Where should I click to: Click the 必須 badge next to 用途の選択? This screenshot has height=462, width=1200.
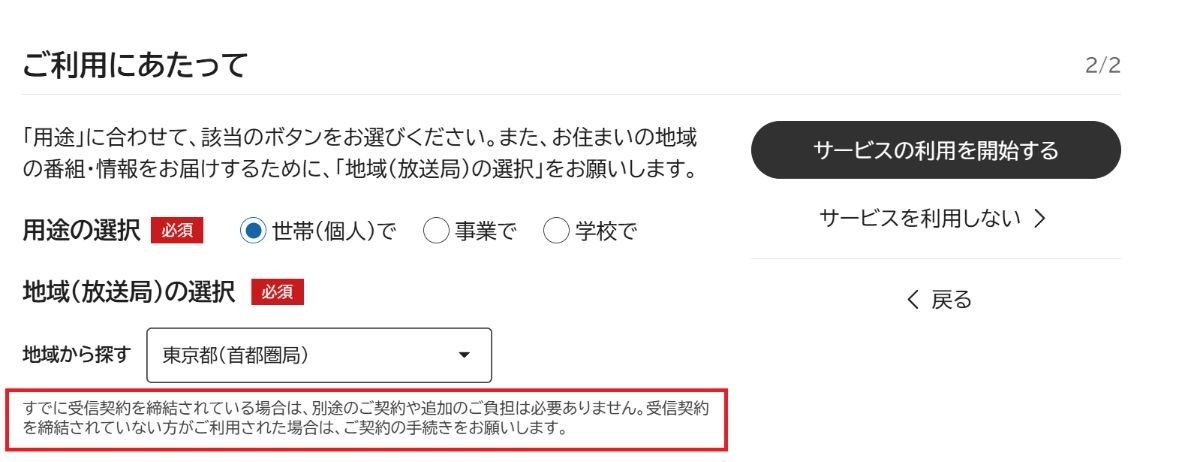coord(177,231)
